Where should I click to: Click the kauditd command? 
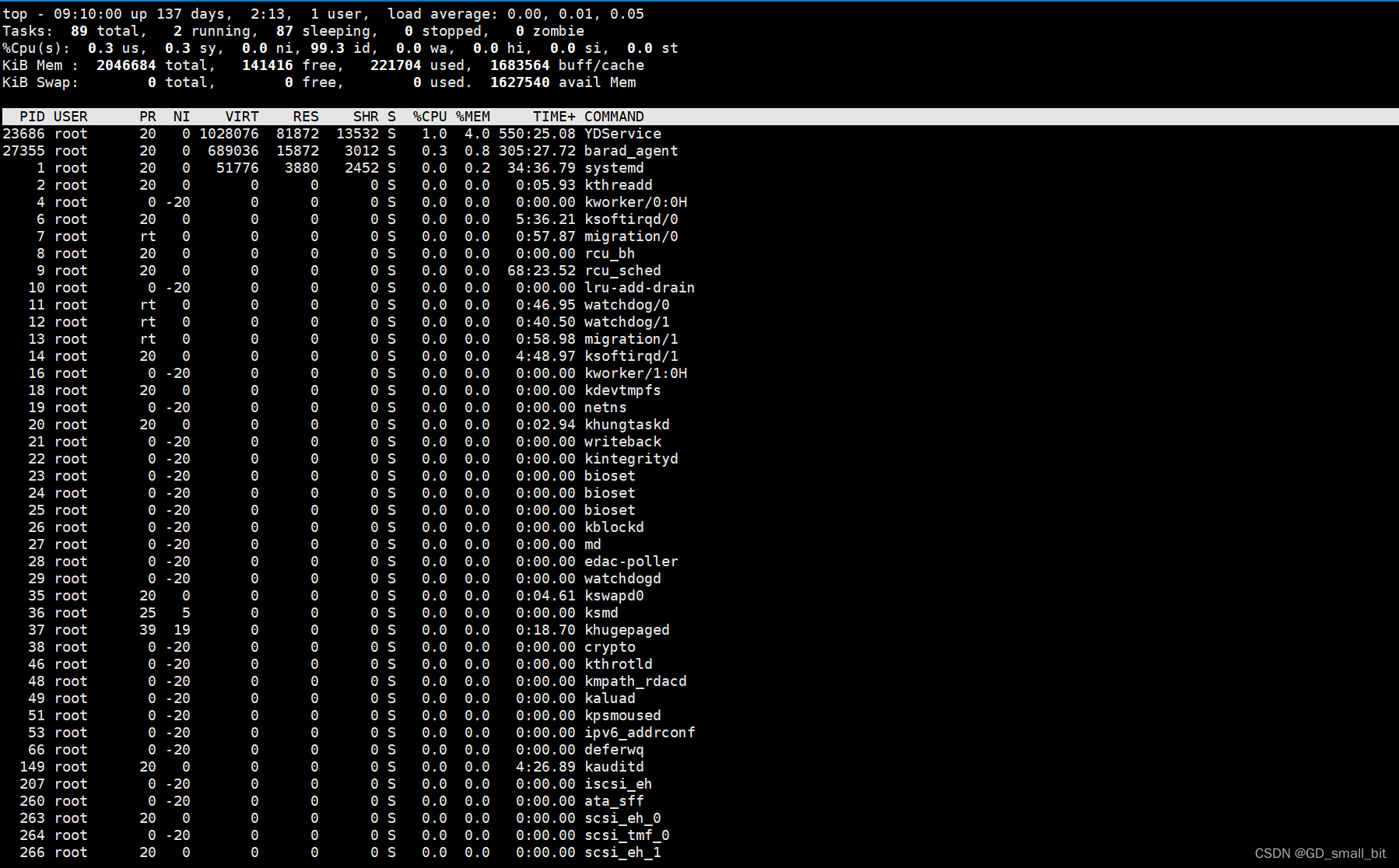(614, 767)
